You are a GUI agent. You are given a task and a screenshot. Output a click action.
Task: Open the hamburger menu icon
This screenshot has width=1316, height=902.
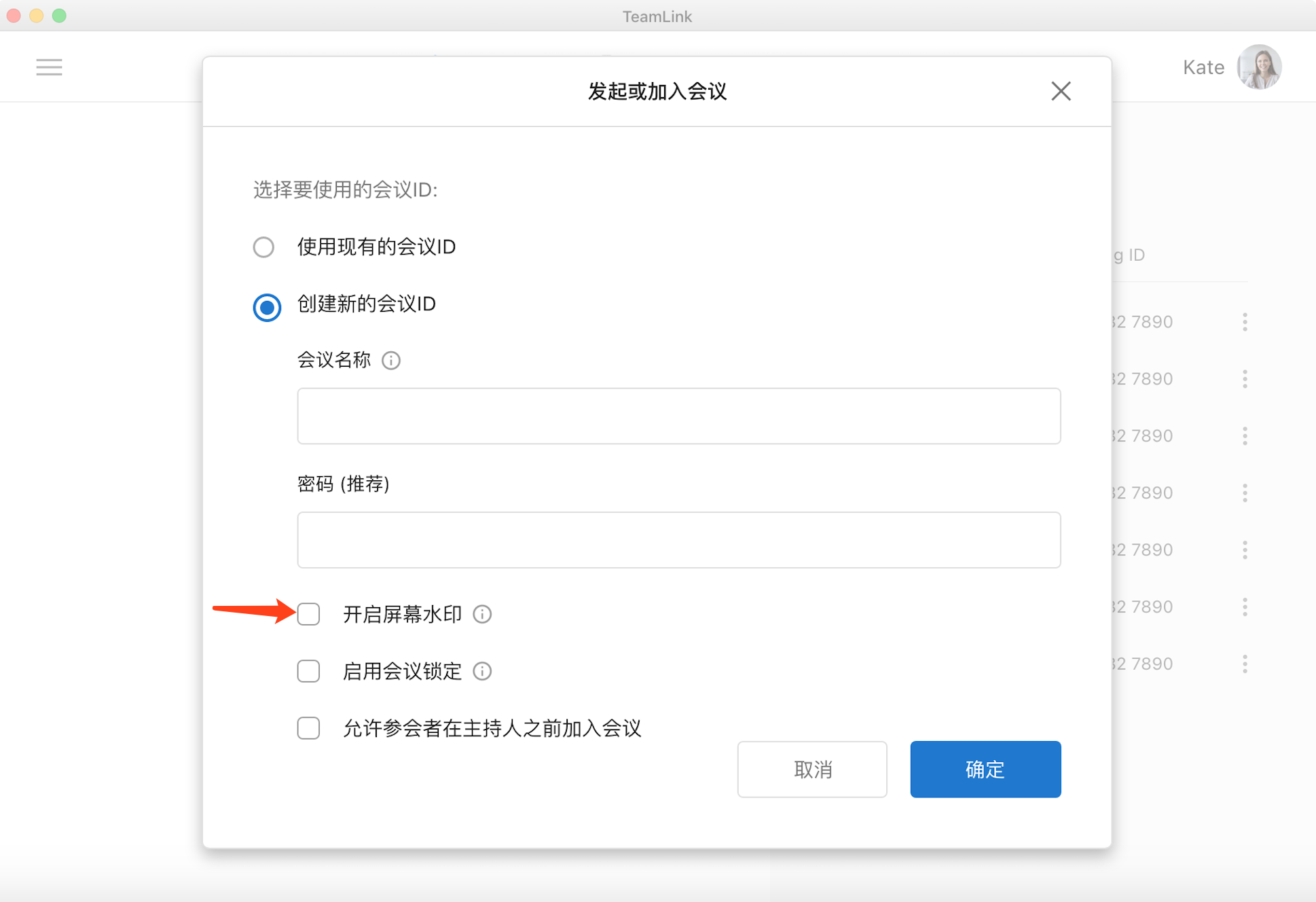(x=49, y=67)
